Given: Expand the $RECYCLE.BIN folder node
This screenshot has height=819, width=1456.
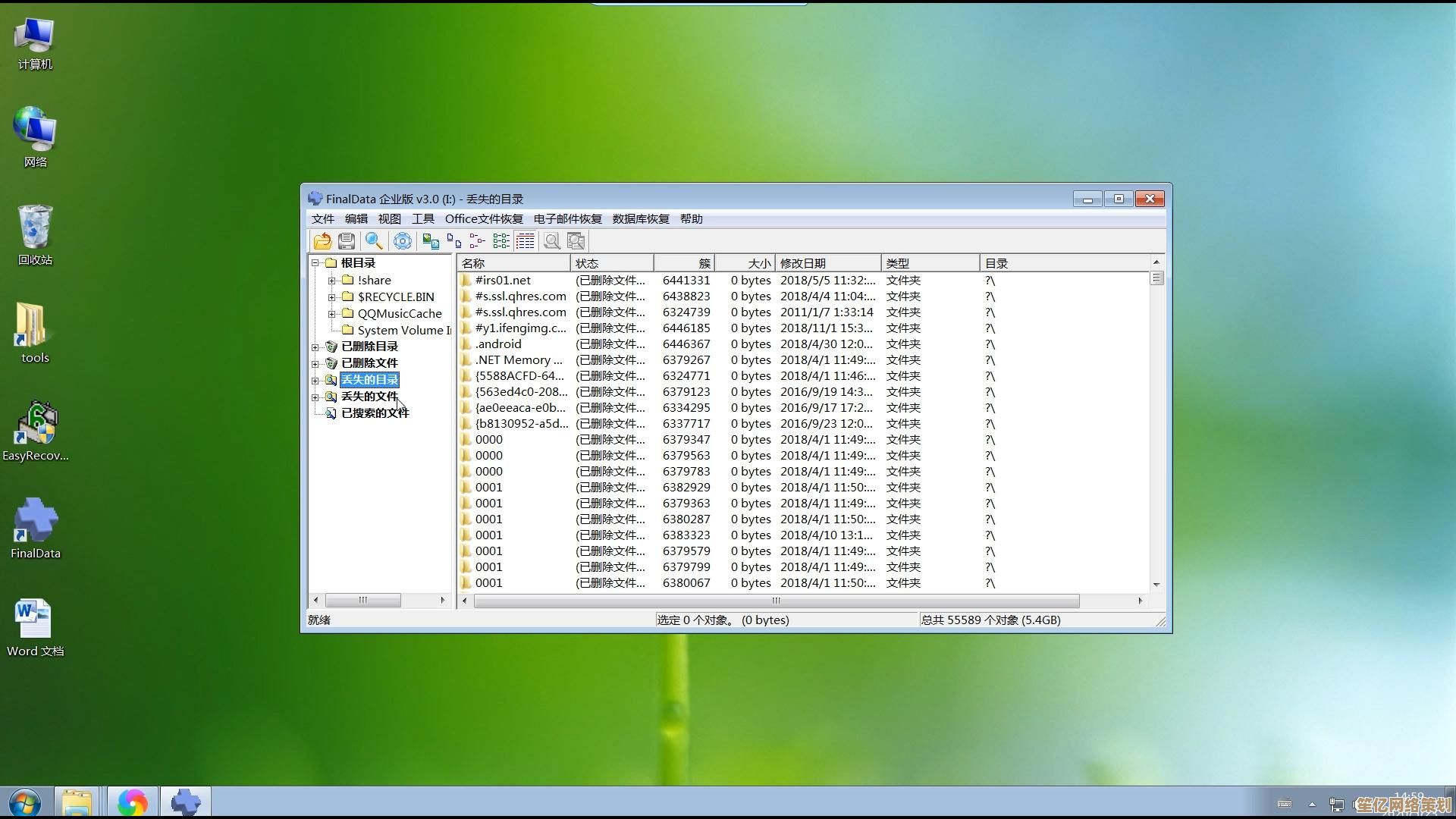Looking at the screenshot, I should coord(331,297).
